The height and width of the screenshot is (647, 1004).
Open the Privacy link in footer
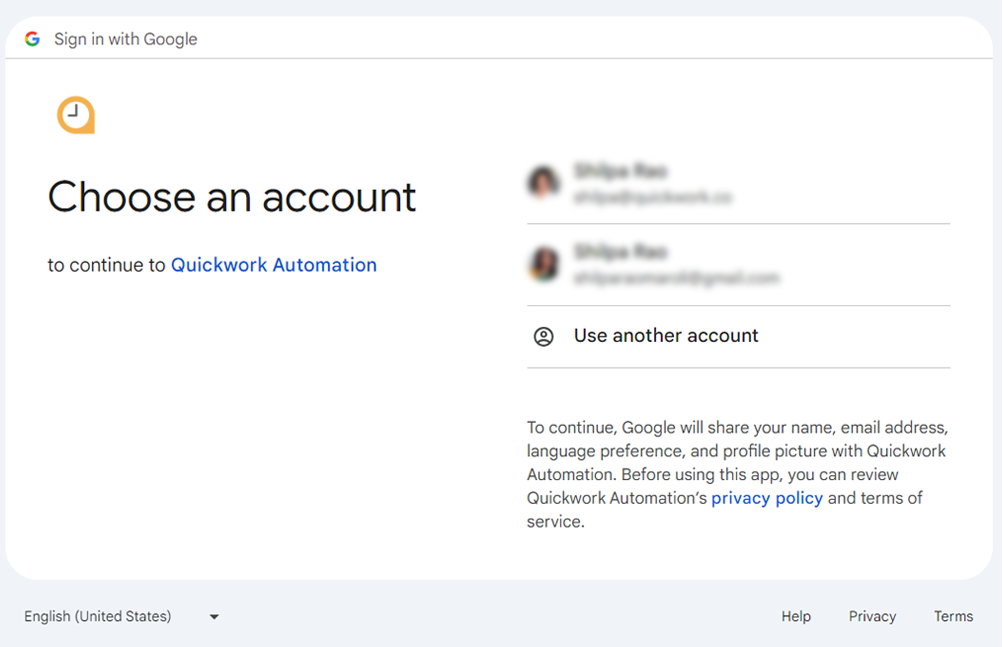point(872,616)
